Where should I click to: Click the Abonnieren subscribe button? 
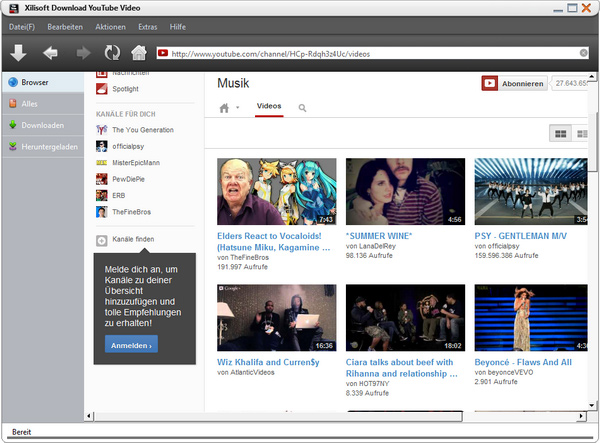(x=522, y=84)
